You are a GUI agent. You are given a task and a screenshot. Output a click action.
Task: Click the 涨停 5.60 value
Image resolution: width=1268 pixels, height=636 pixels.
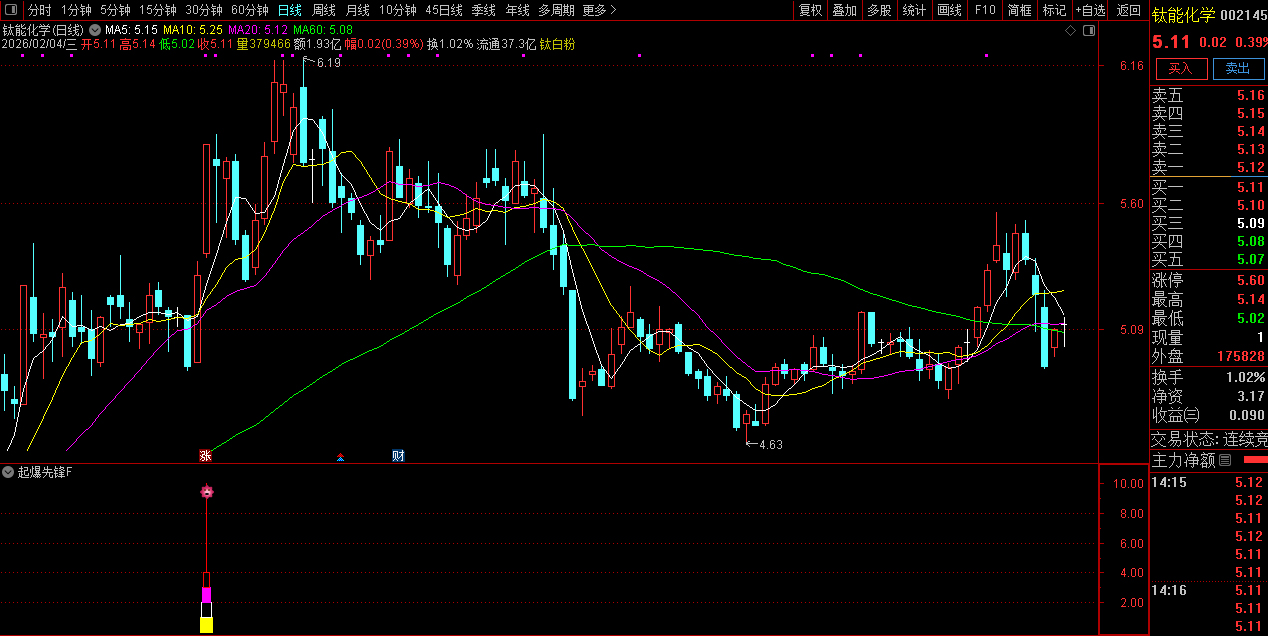click(x=1250, y=281)
